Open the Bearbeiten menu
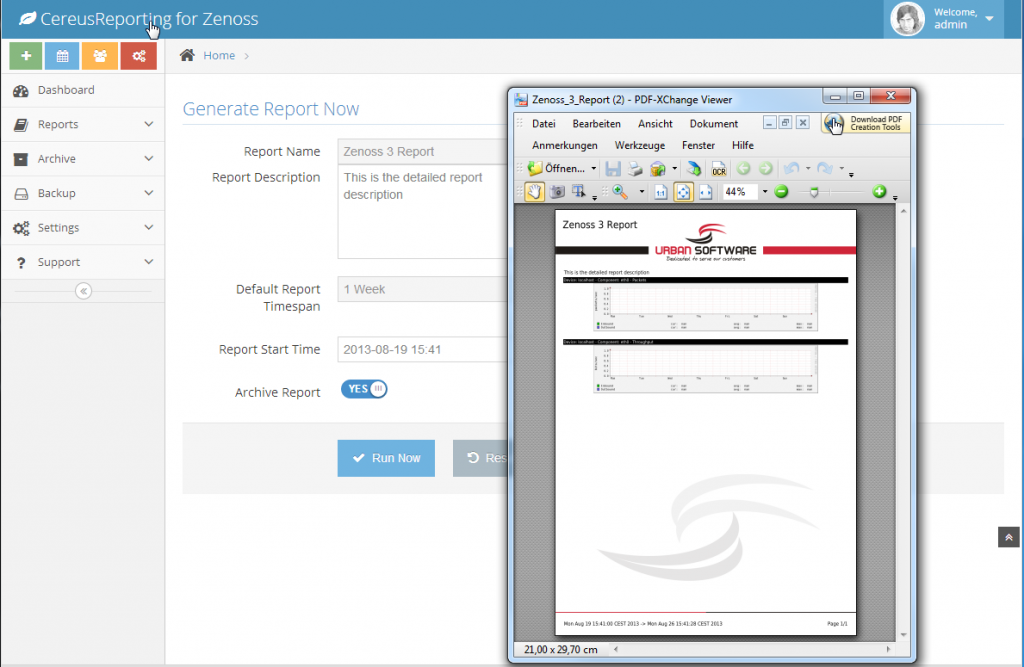This screenshot has height=667, width=1024. click(596, 124)
